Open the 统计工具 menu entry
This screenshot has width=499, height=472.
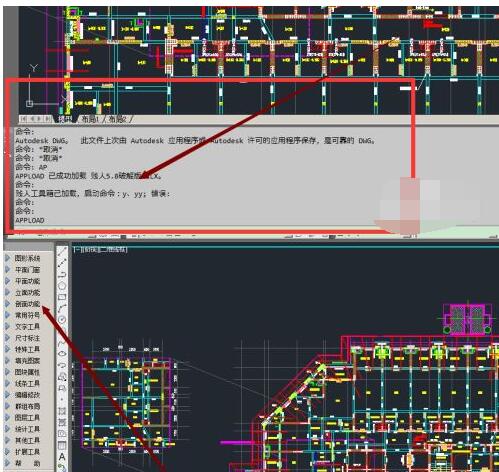[27, 429]
